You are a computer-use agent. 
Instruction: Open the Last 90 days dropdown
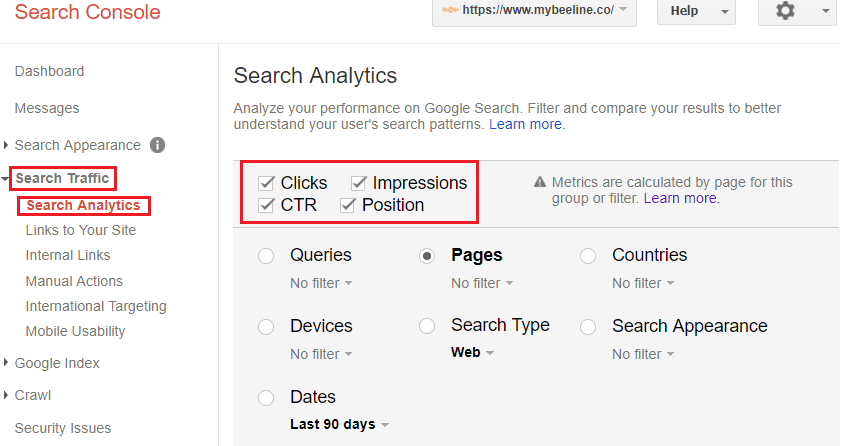click(x=339, y=424)
